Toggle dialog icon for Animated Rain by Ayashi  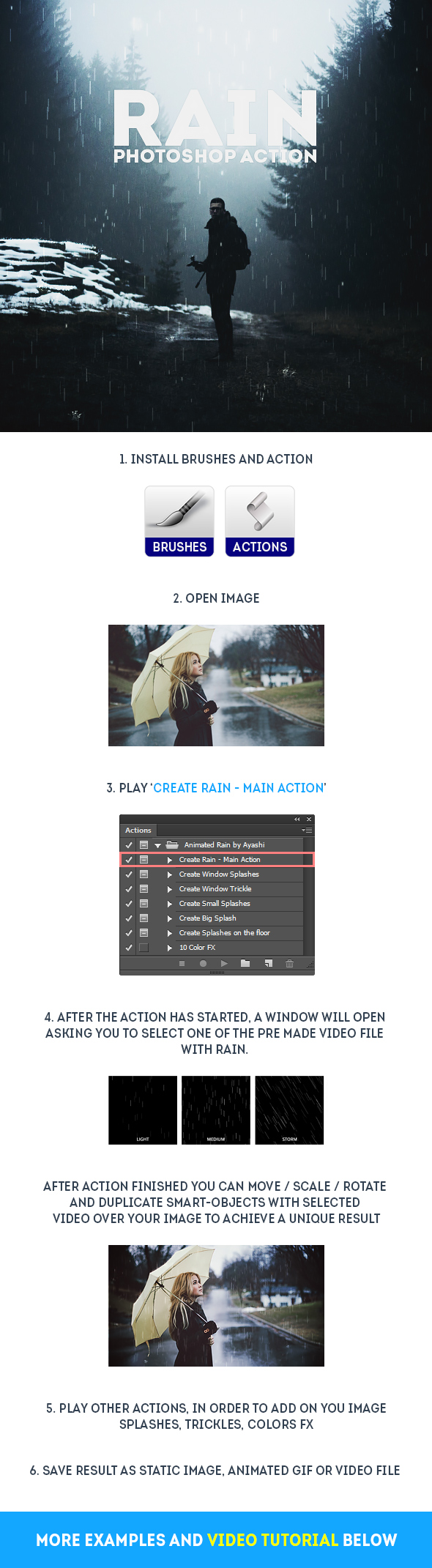click(144, 844)
